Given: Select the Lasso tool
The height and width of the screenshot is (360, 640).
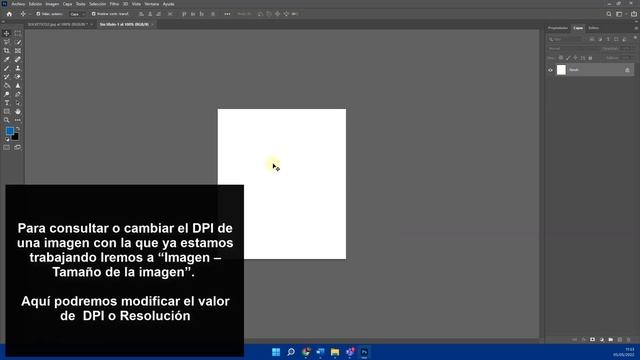Looking at the screenshot, I should [x=7, y=42].
